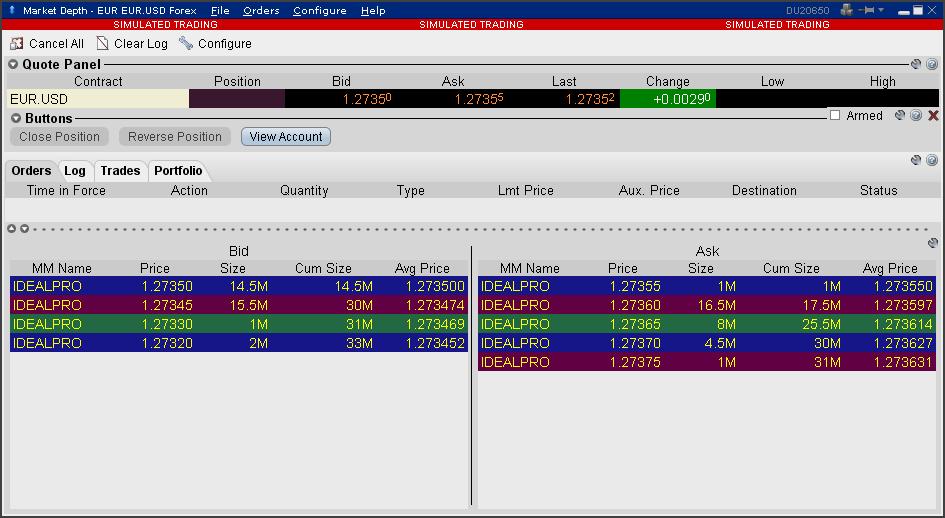Click the Cancel All label
Image resolution: width=945 pixels, height=518 pixels.
57,43
